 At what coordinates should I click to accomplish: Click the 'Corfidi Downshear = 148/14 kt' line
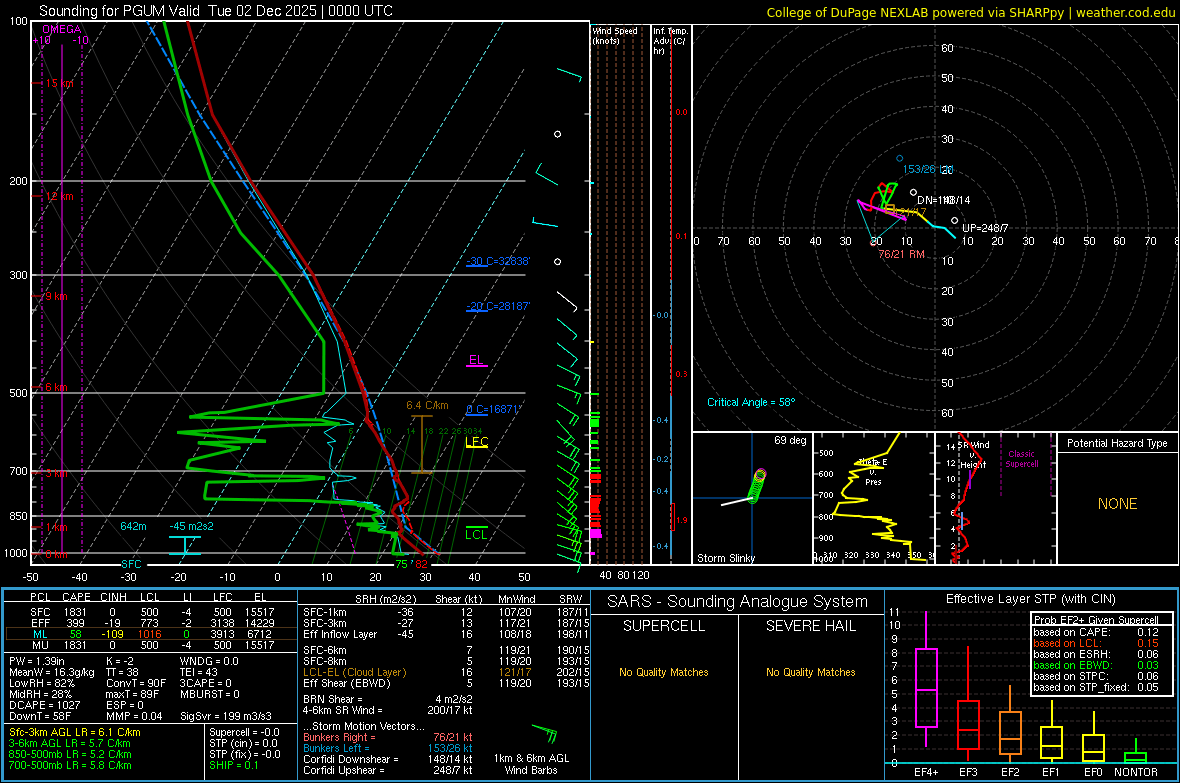[388, 759]
